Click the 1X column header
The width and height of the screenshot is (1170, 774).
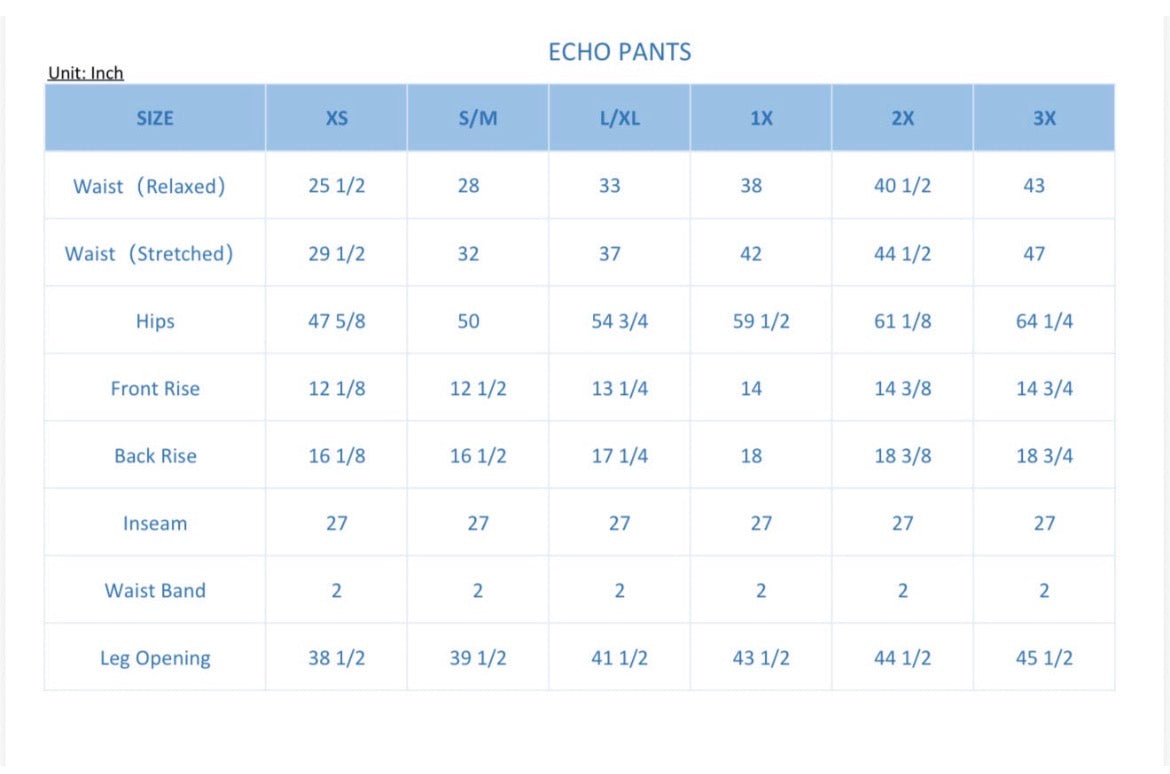761,118
